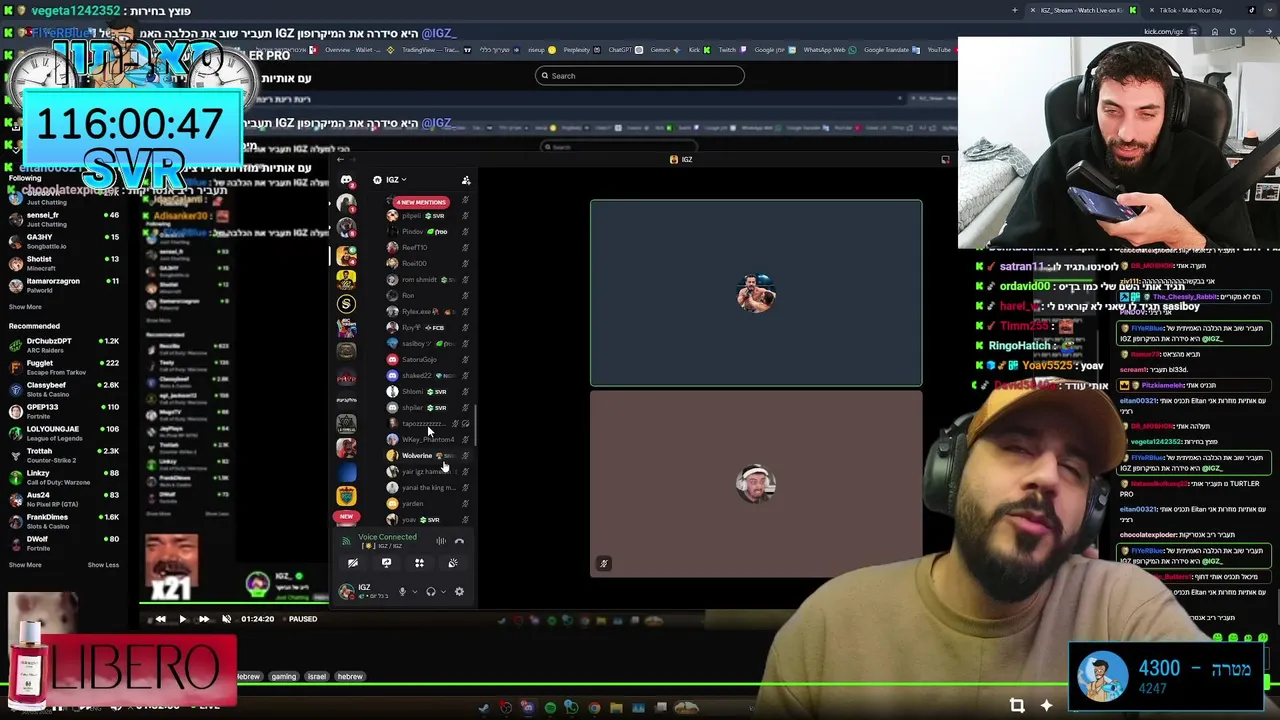Show More under Following channels
This screenshot has height=720, width=1280.
coord(25,307)
